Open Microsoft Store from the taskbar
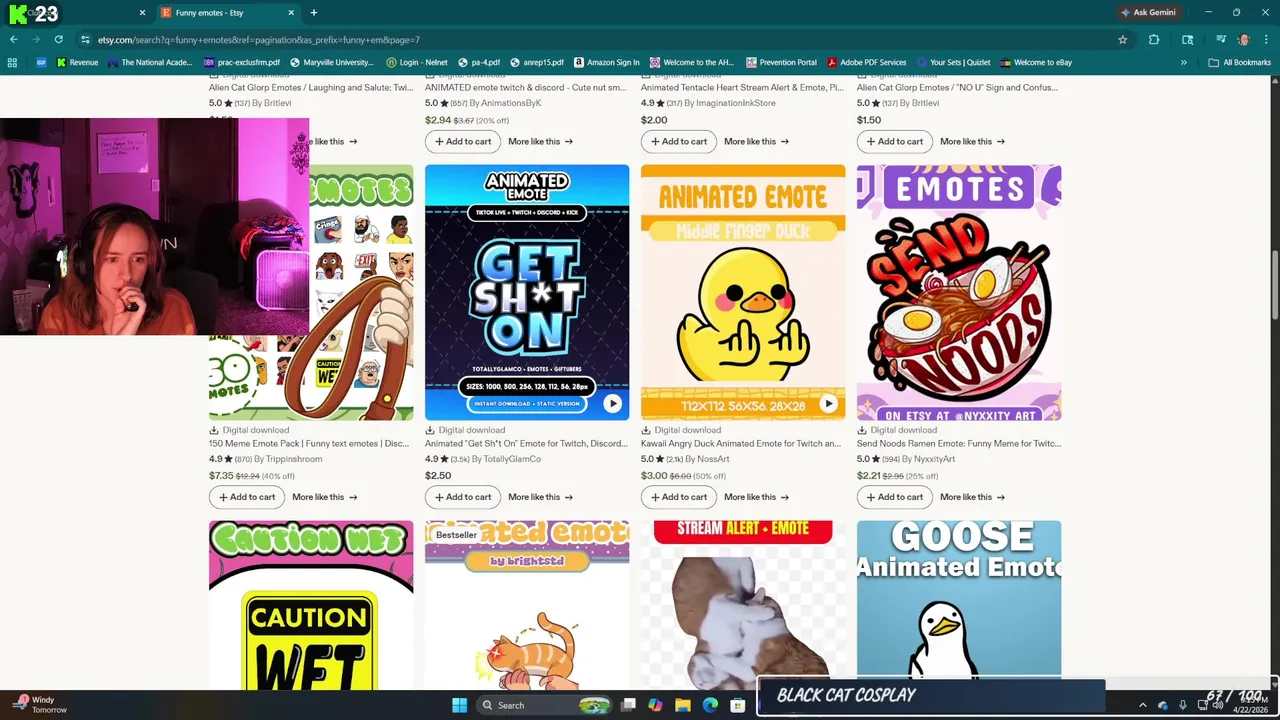 point(738,705)
